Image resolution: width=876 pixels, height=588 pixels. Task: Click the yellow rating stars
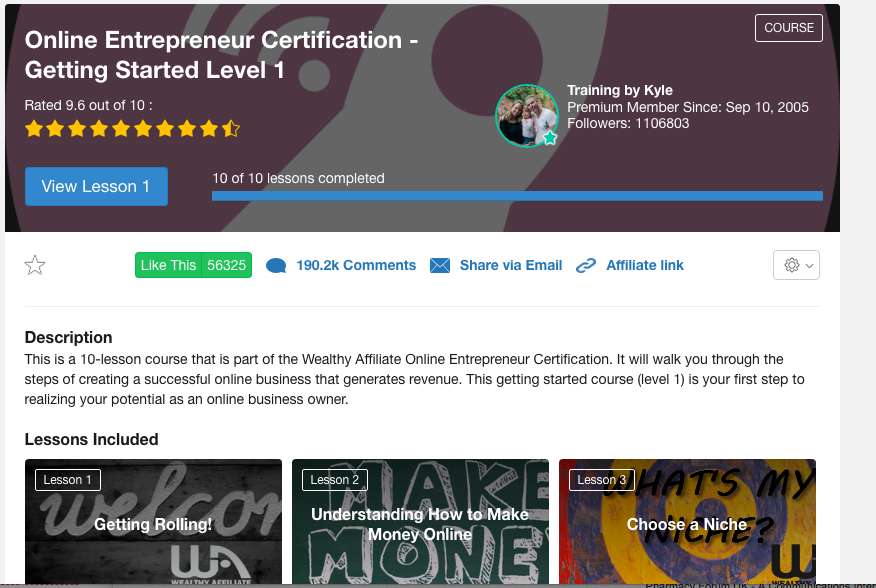point(132,129)
